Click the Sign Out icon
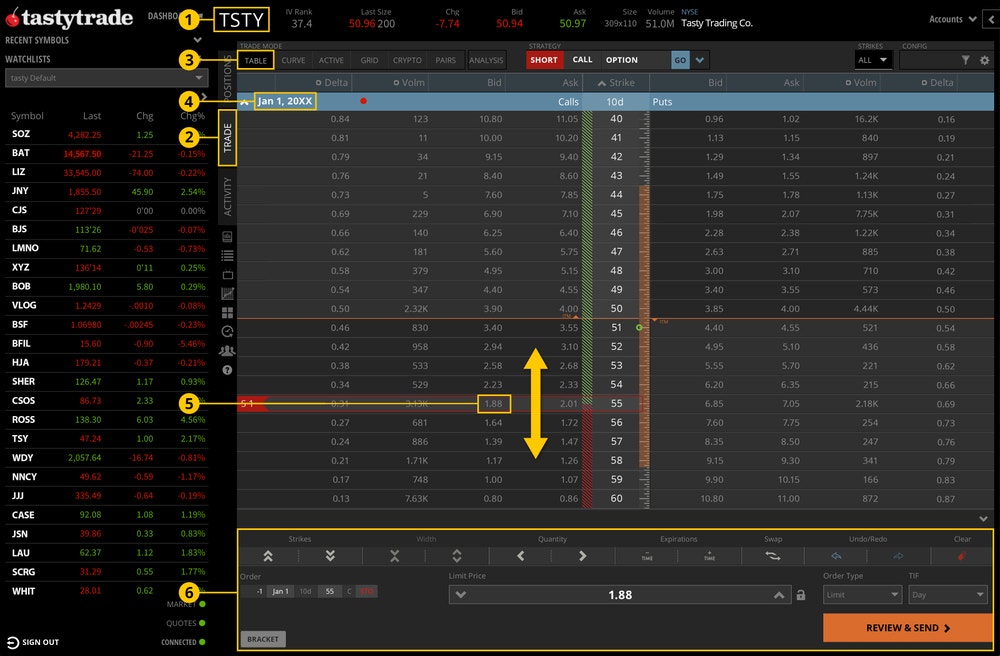Image resolution: width=1000 pixels, height=656 pixels. click(13, 642)
